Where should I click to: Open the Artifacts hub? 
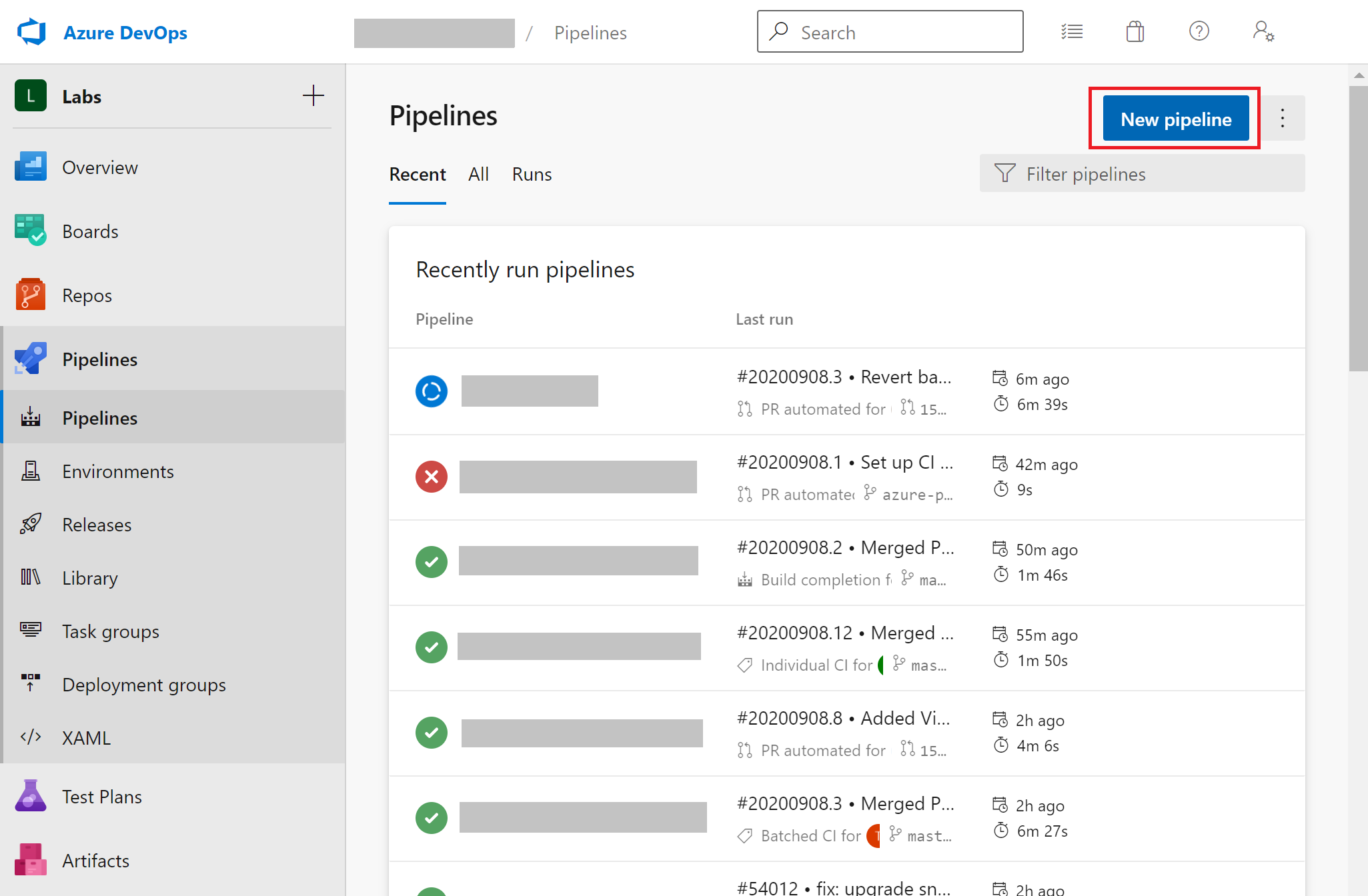click(x=173, y=861)
